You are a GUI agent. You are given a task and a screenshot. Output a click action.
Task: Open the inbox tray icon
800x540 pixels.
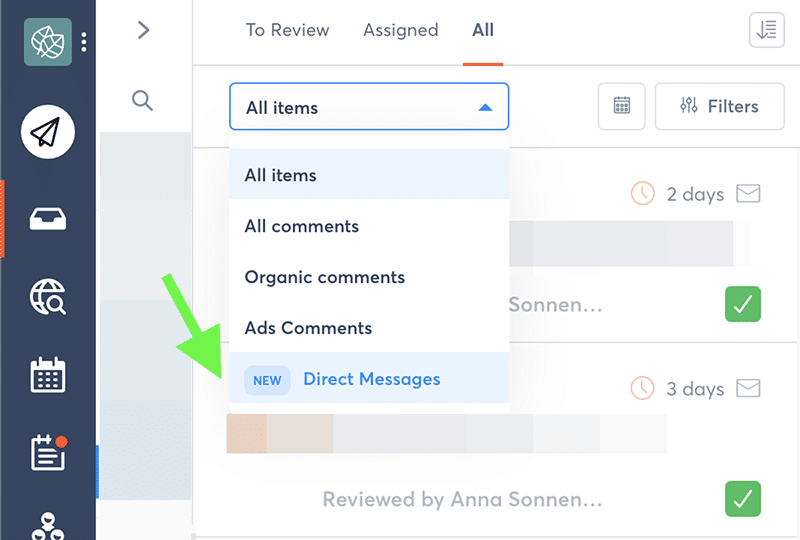coord(48,218)
